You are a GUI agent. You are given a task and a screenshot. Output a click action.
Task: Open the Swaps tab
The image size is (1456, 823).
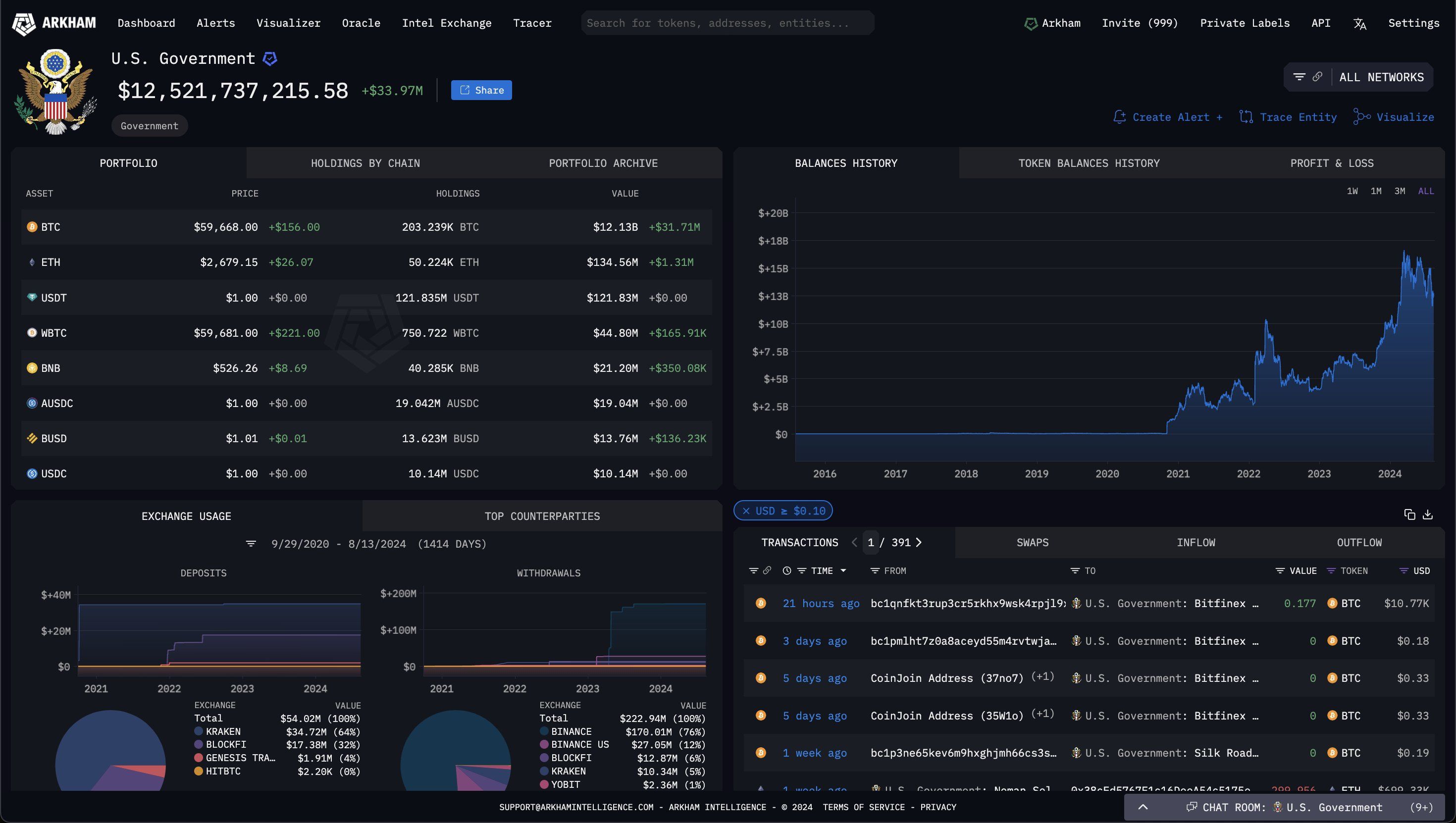[1032, 543]
